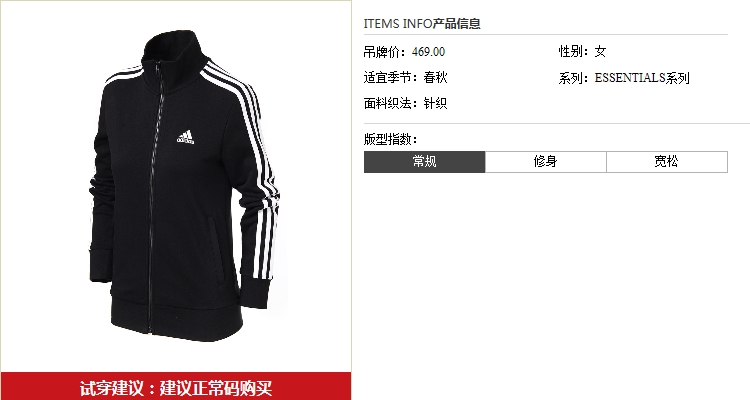
Task: Click the jacket's ribbed bottom hem
Action: tap(176, 320)
